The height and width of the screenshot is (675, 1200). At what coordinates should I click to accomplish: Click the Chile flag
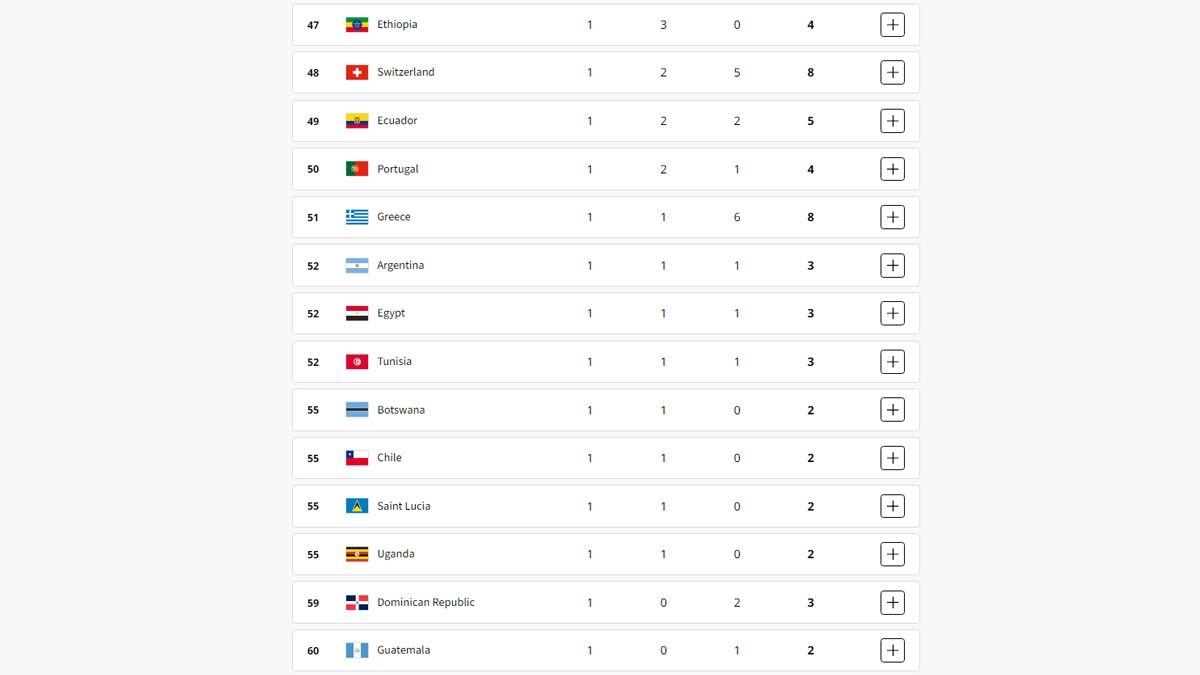pos(357,458)
